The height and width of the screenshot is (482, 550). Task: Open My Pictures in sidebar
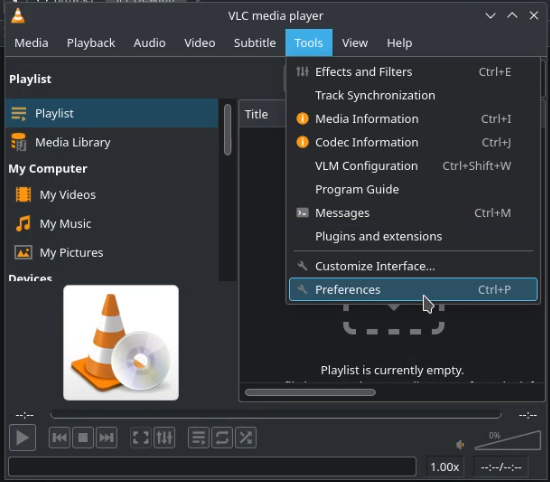click(x=112, y=253)
